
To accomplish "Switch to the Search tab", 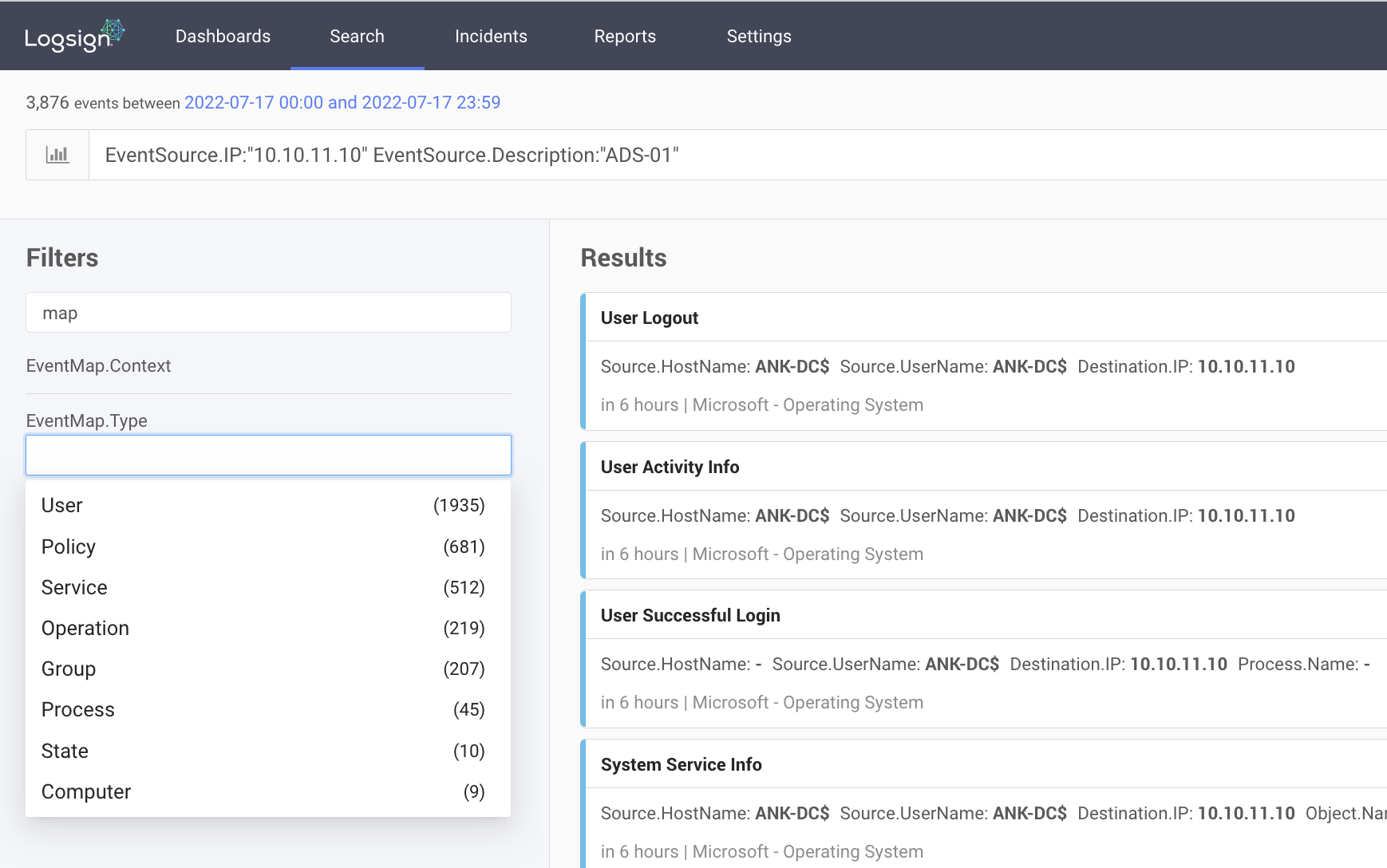I will (x=357, y=36).
